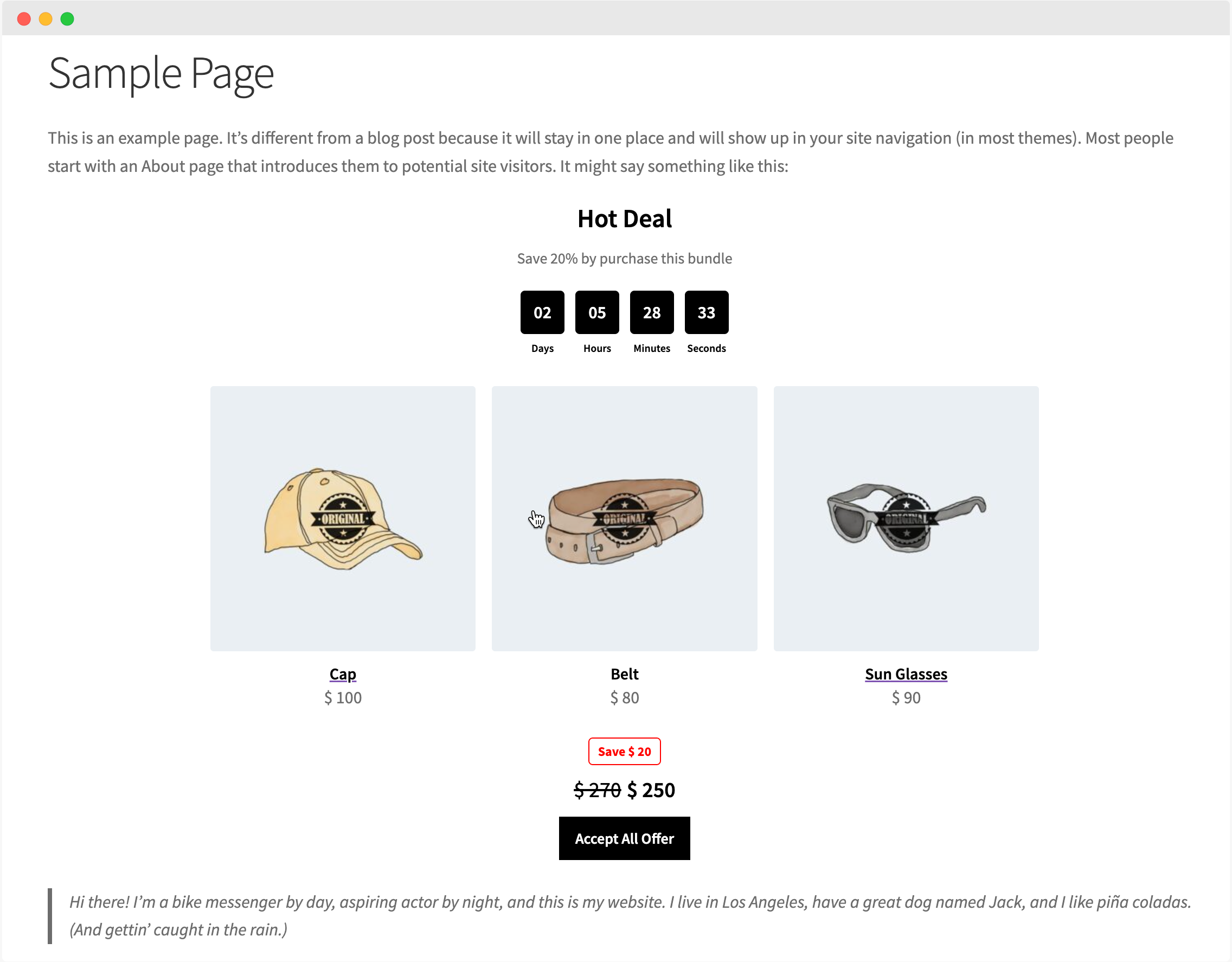Click the Days countdown box
Viewport: 1232px width, 962px height.
point(542,312)
